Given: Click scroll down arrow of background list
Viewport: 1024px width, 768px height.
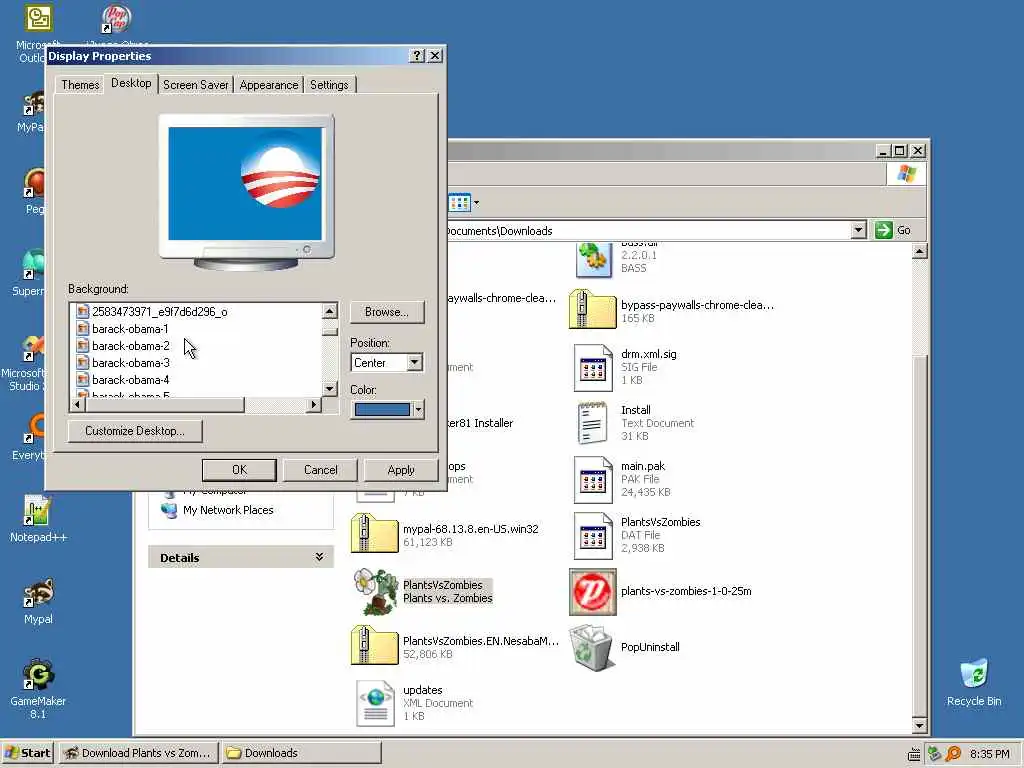Looking at the screenshot, I should (330, 389).
